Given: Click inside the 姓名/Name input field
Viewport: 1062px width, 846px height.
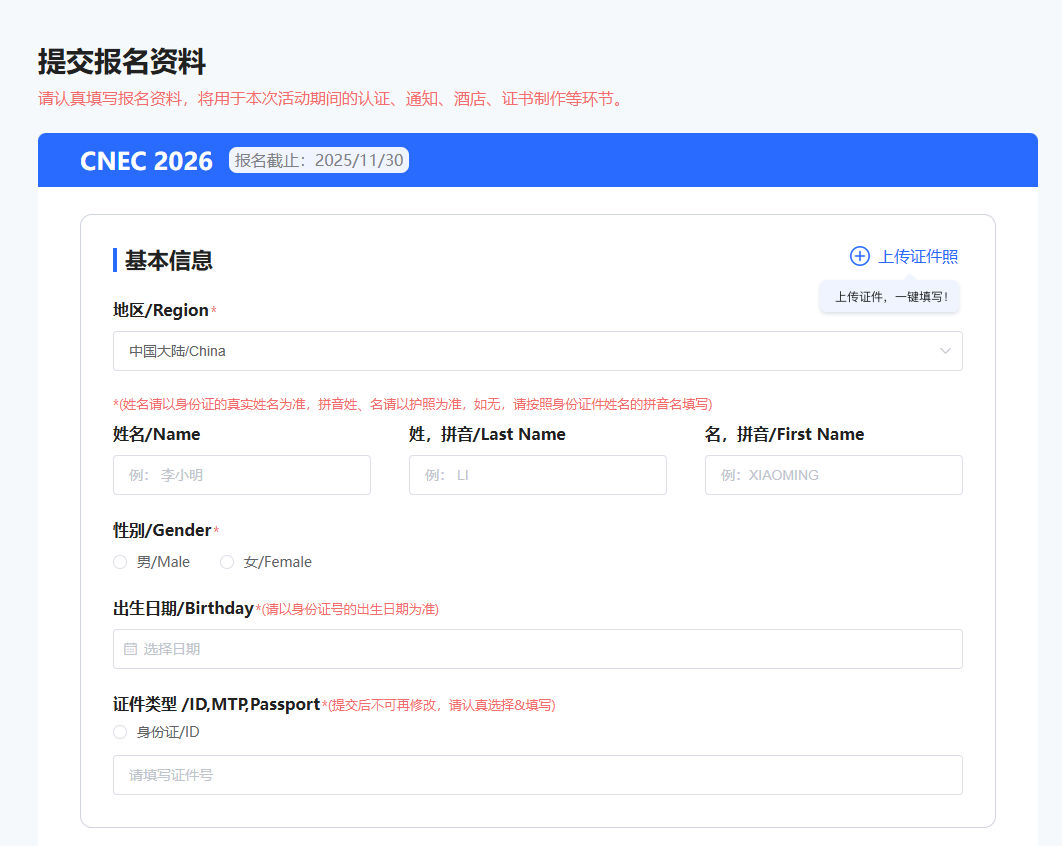Looking at the screenshot, I should 241,475.
